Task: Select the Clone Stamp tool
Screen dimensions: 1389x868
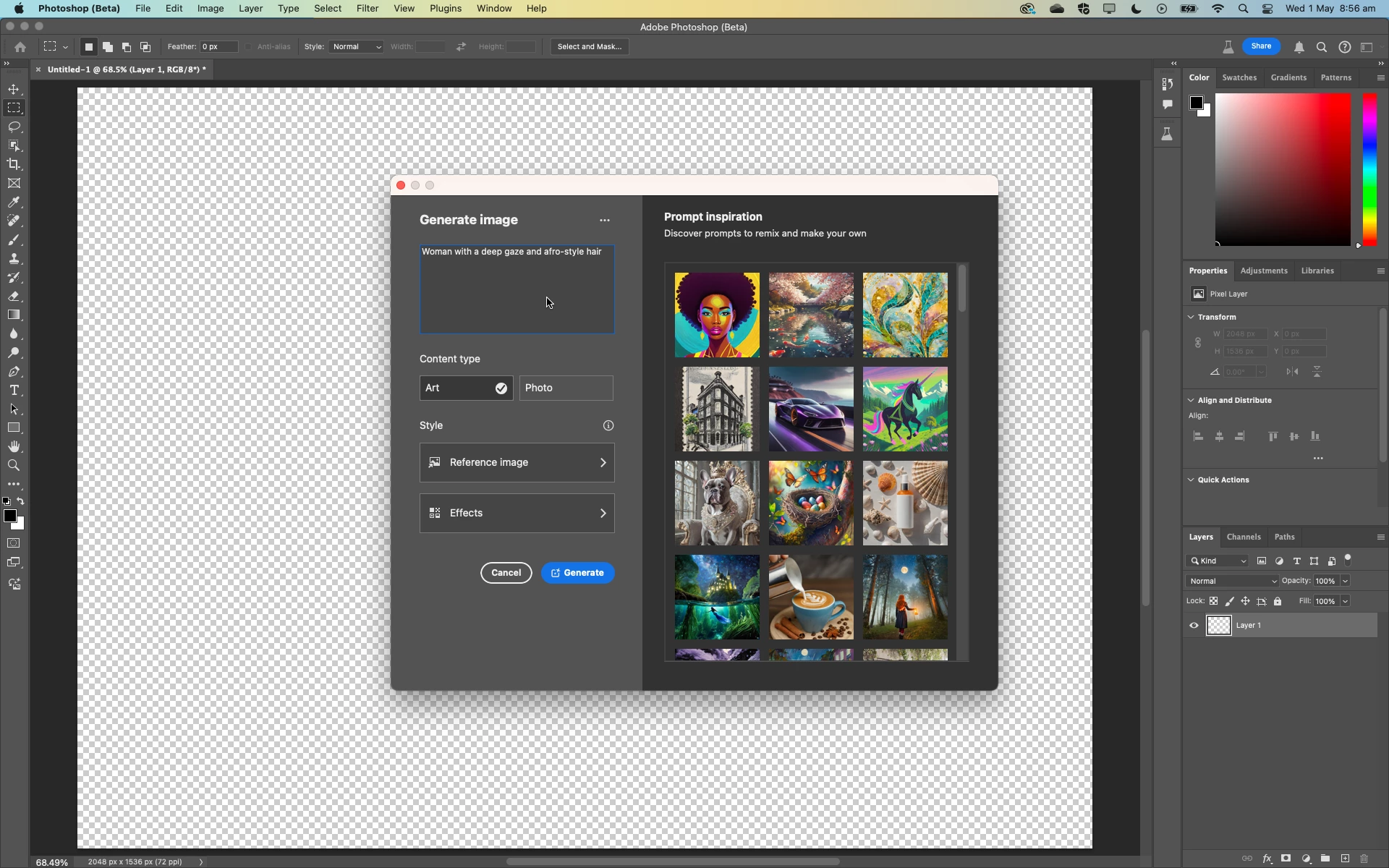Action: coord(14,259)
